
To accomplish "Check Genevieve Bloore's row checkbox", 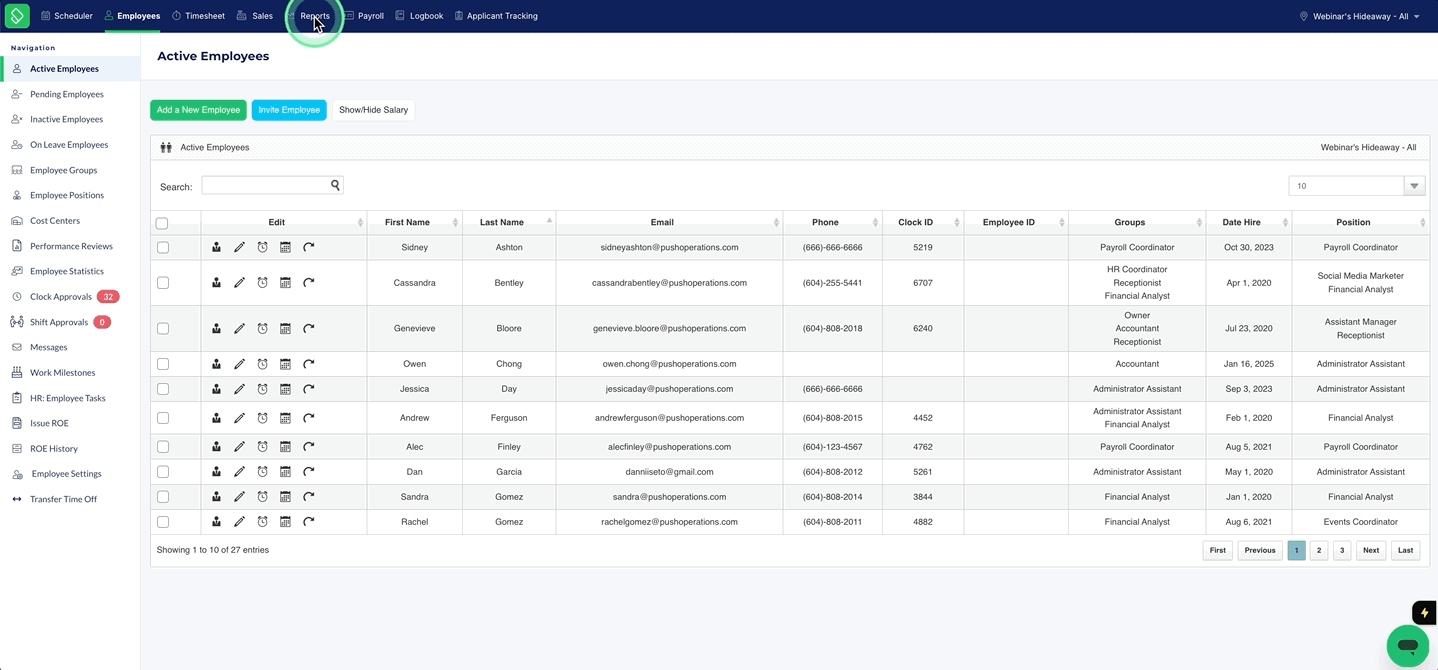I will (x=163, y=328).
